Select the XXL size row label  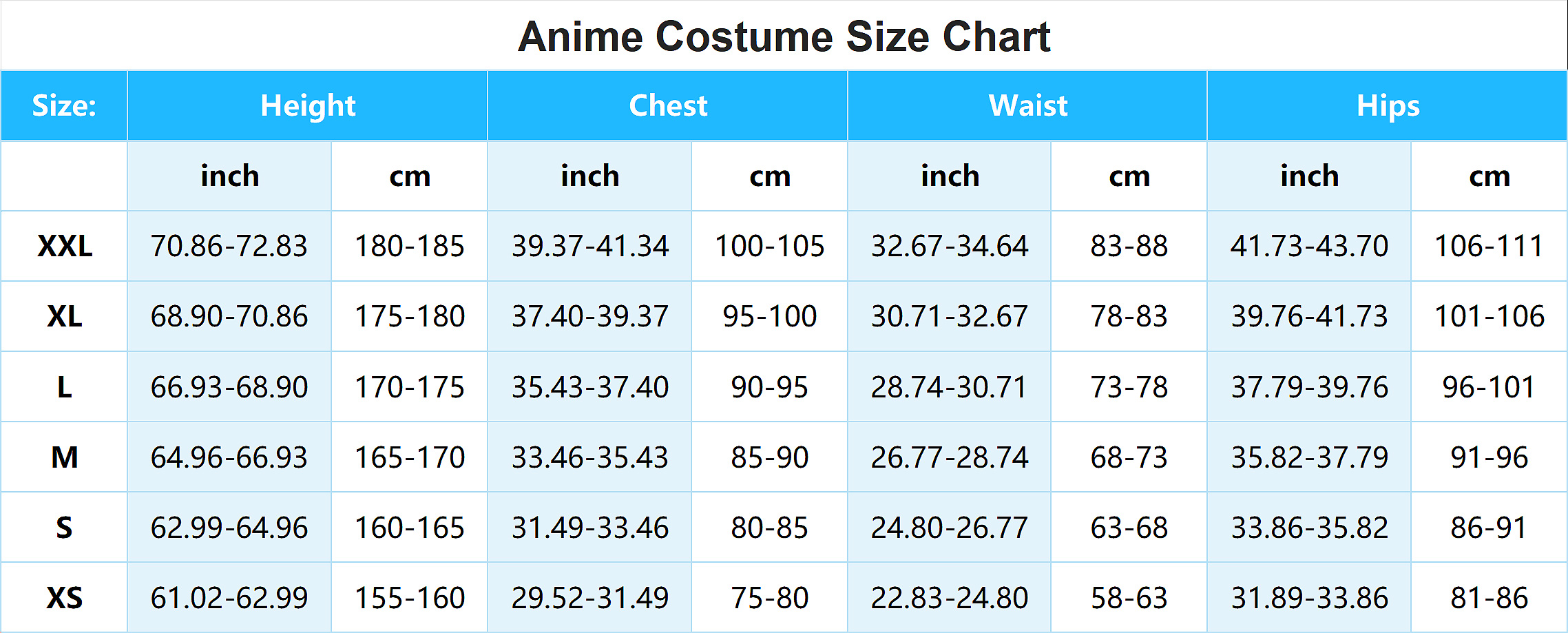click(64, 246)
